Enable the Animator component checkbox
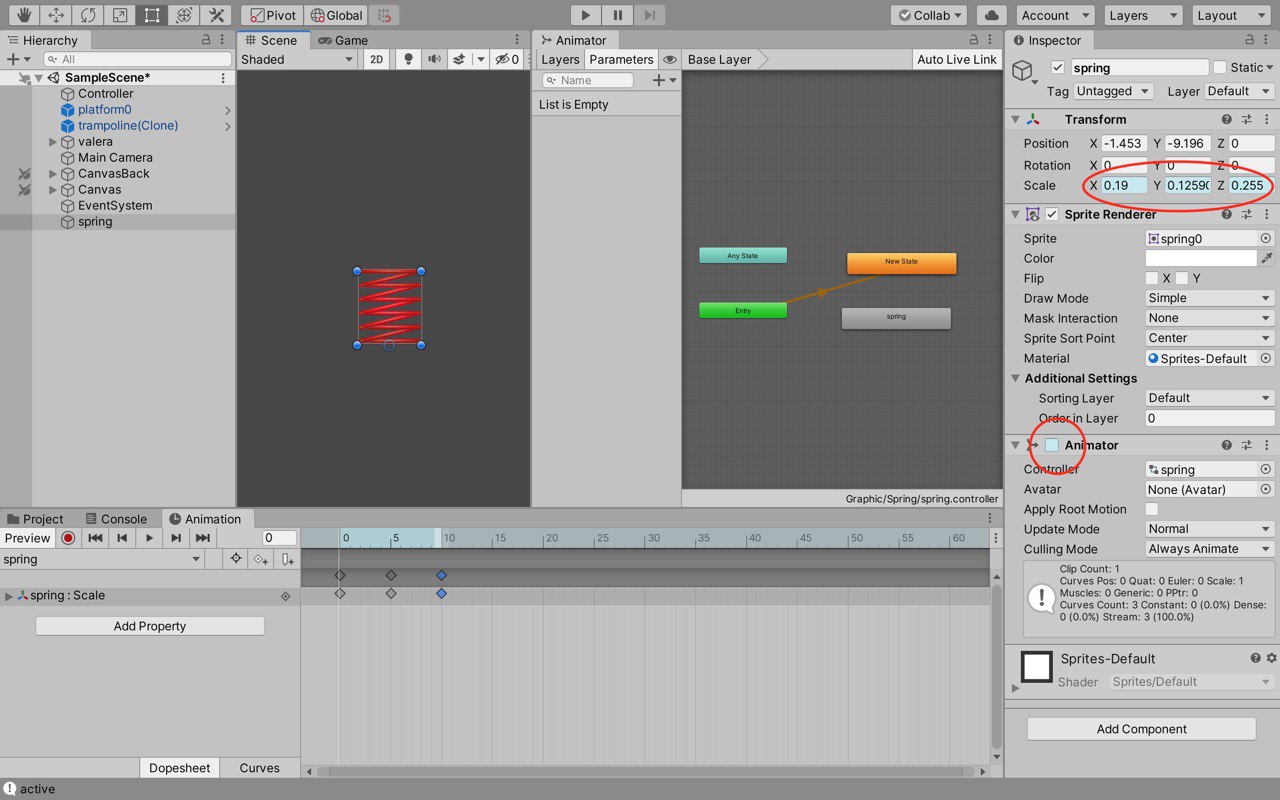Image resolution: width=1280 pixels, height=800 pixels. (x=1052, y=445)
